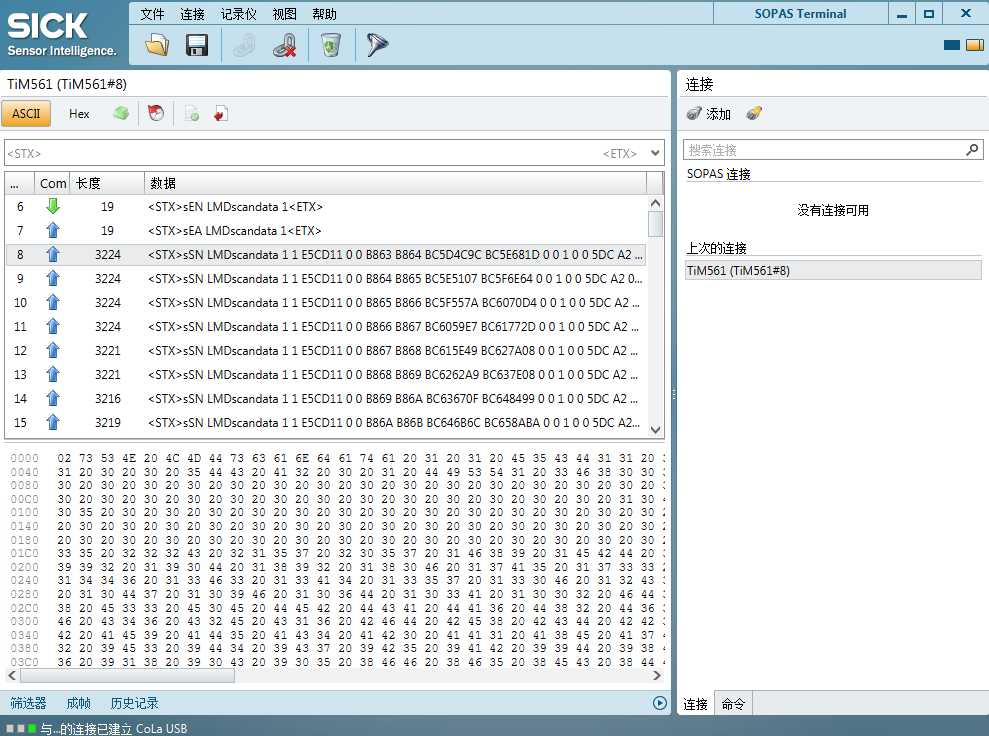The height and width of the screenshot is (736, 989).
Task: Switch to the 连接 tab at the bottom
Action: click(696, 704)
